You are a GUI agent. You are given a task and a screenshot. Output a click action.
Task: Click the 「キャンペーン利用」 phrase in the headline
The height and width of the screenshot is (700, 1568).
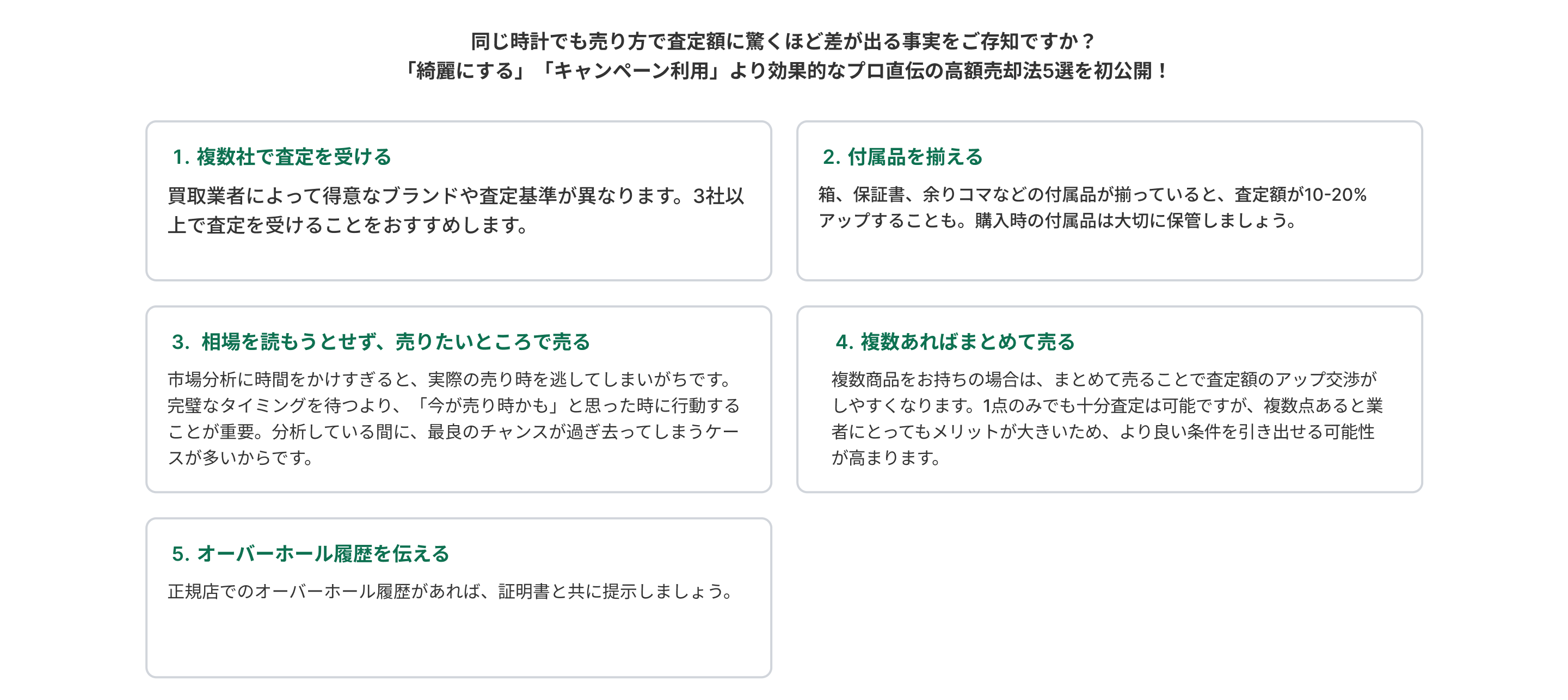point(631,71)
